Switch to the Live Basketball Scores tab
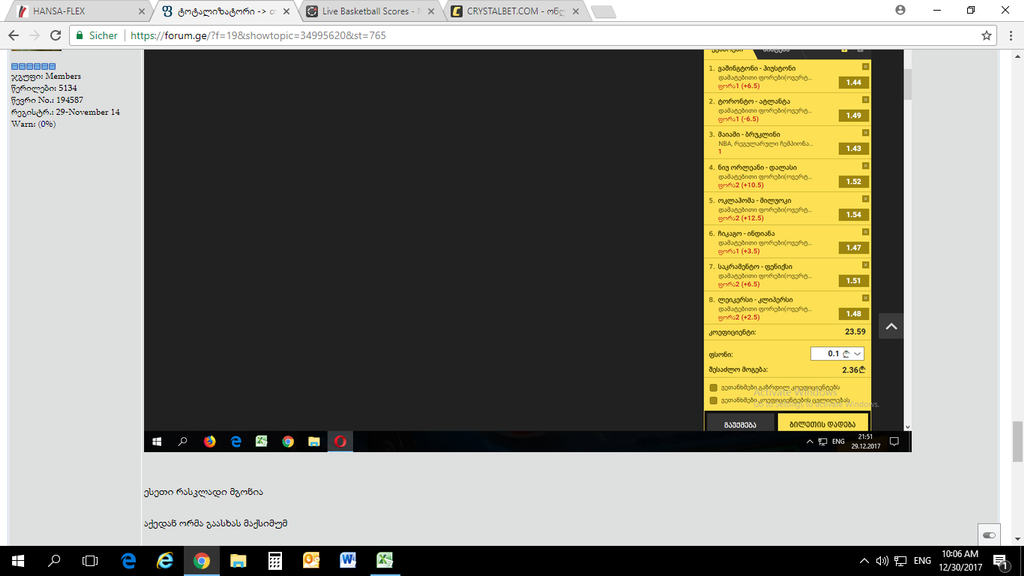Screen dimensions: 1024x576 (371, 11)
